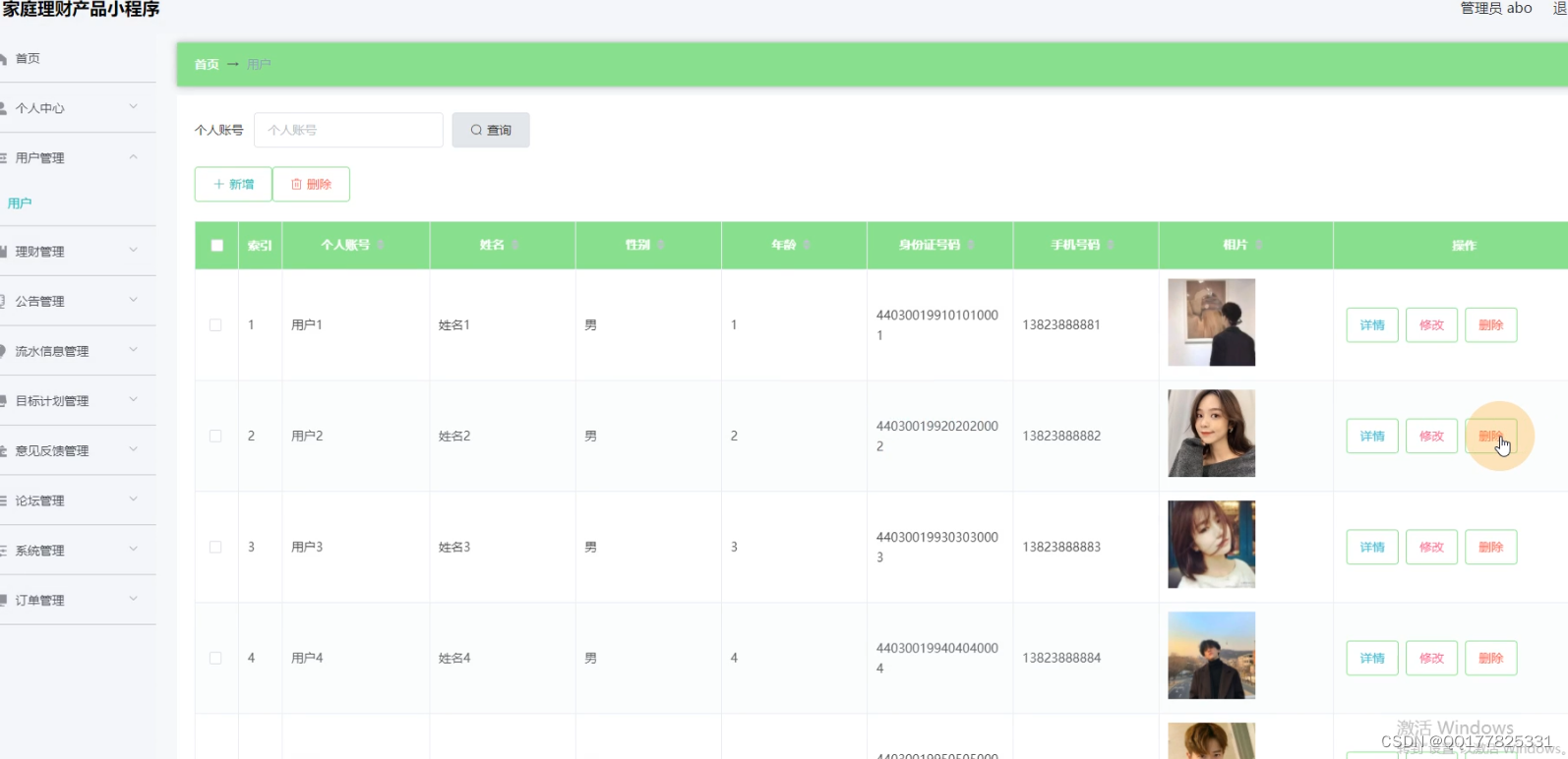Sort by the 身份证号码 column sort icon
This screenshot has height=759, width=1568.
pos(971,245)
